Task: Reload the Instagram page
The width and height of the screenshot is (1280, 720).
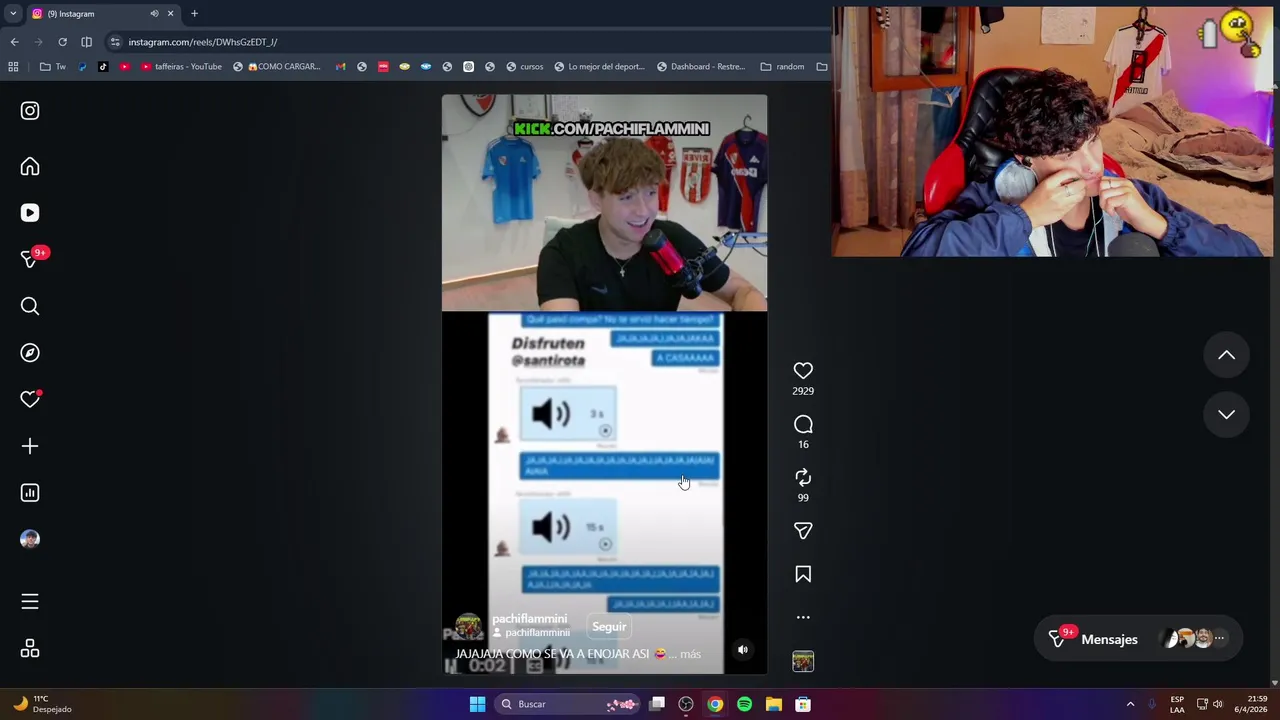Action: click(x=62, y=42)
